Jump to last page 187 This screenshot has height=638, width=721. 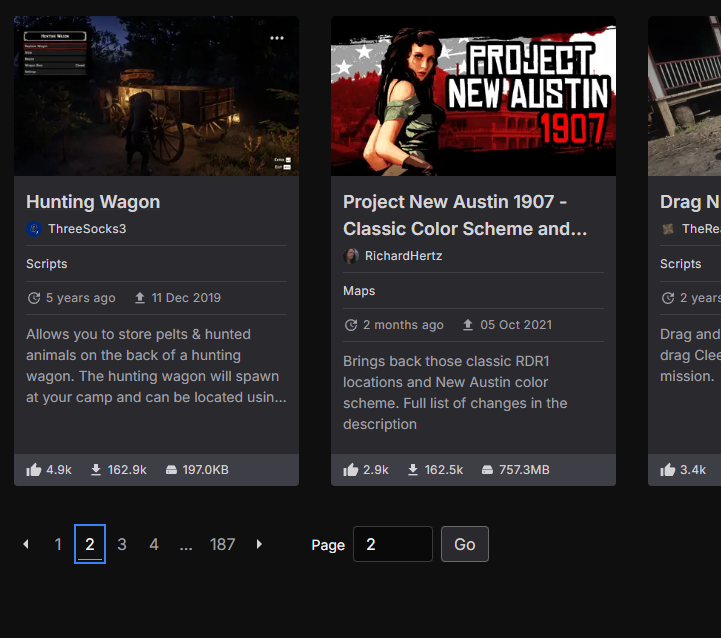pos(223,545)
